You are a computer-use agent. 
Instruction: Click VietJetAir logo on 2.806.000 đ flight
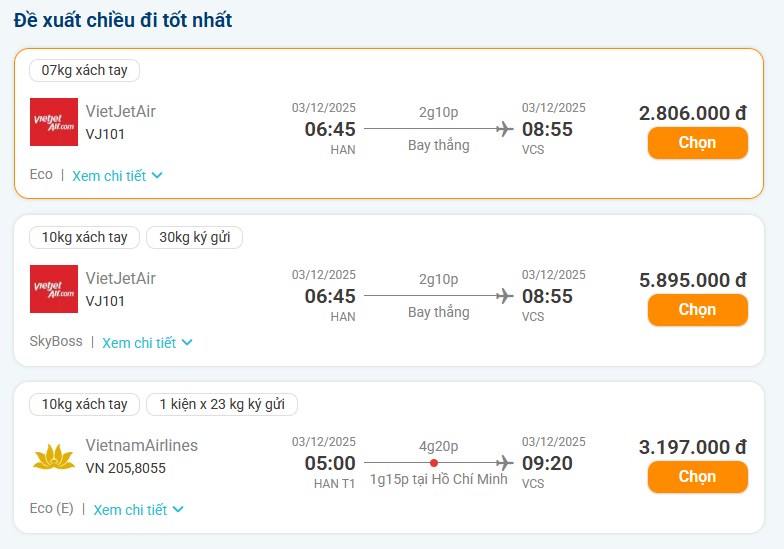(x=54, y=122)
